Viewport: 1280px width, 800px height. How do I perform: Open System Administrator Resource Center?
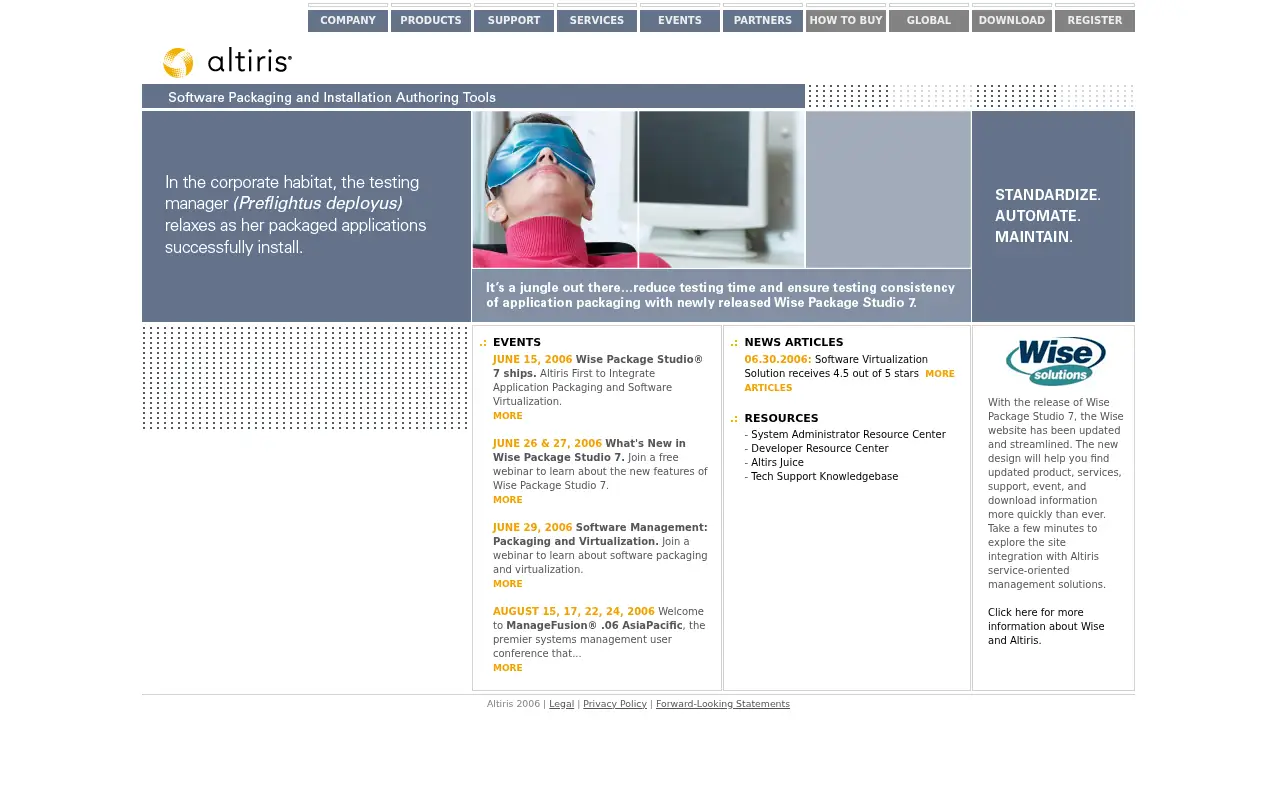tap(848, 435)
